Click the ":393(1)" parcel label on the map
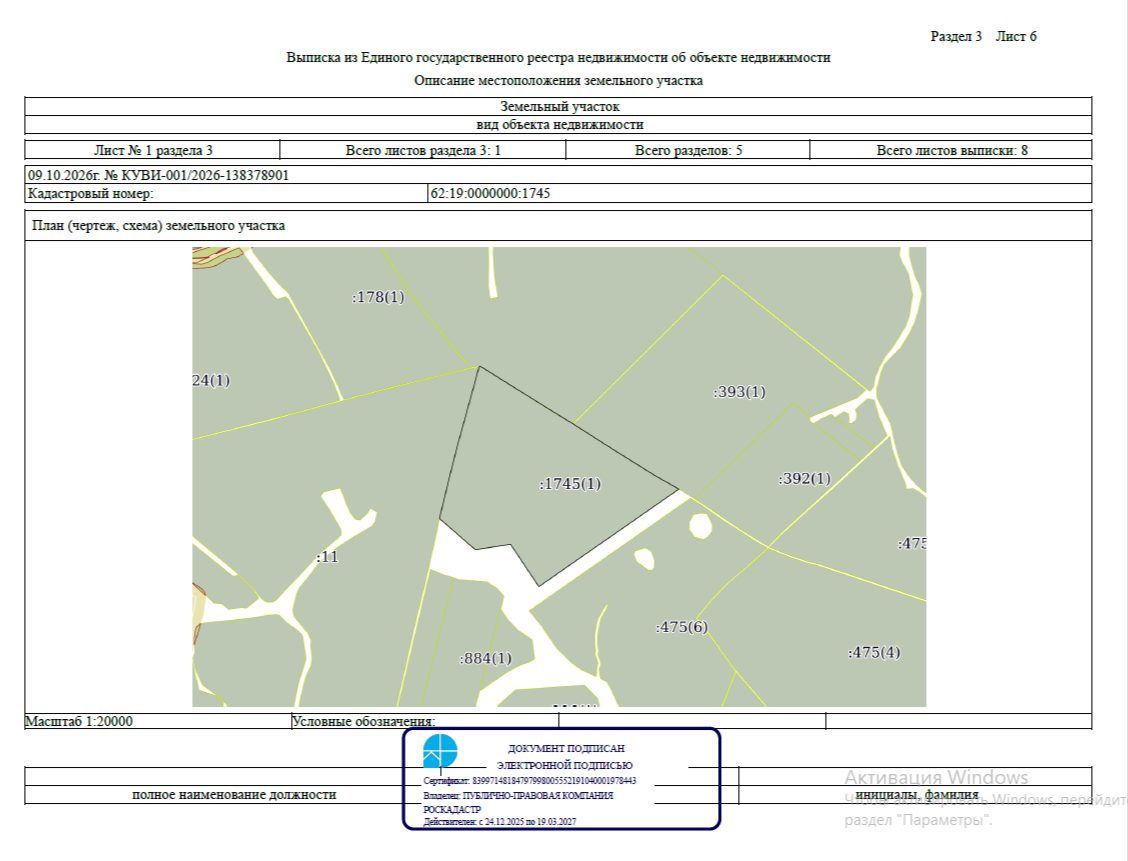The width and height of the screenshot is (1128, 861). [x=740, y=392]
